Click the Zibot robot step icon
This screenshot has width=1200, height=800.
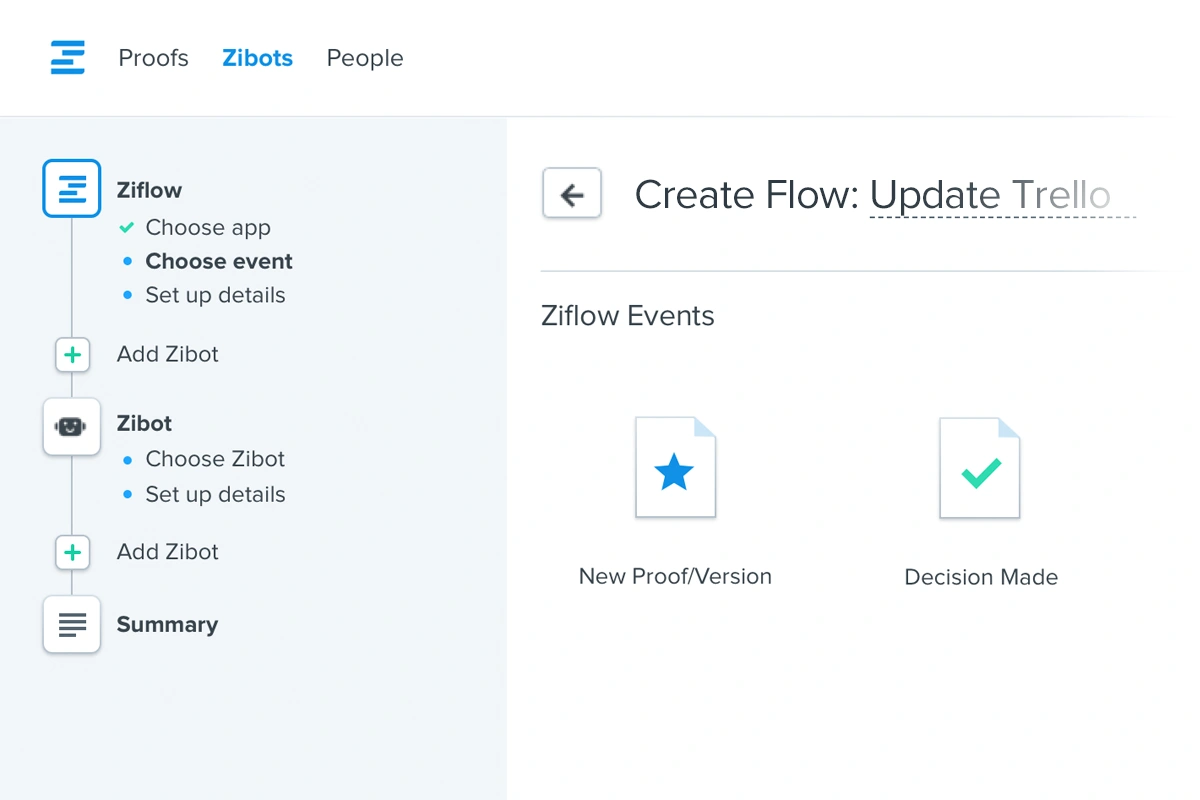[72, 426]
